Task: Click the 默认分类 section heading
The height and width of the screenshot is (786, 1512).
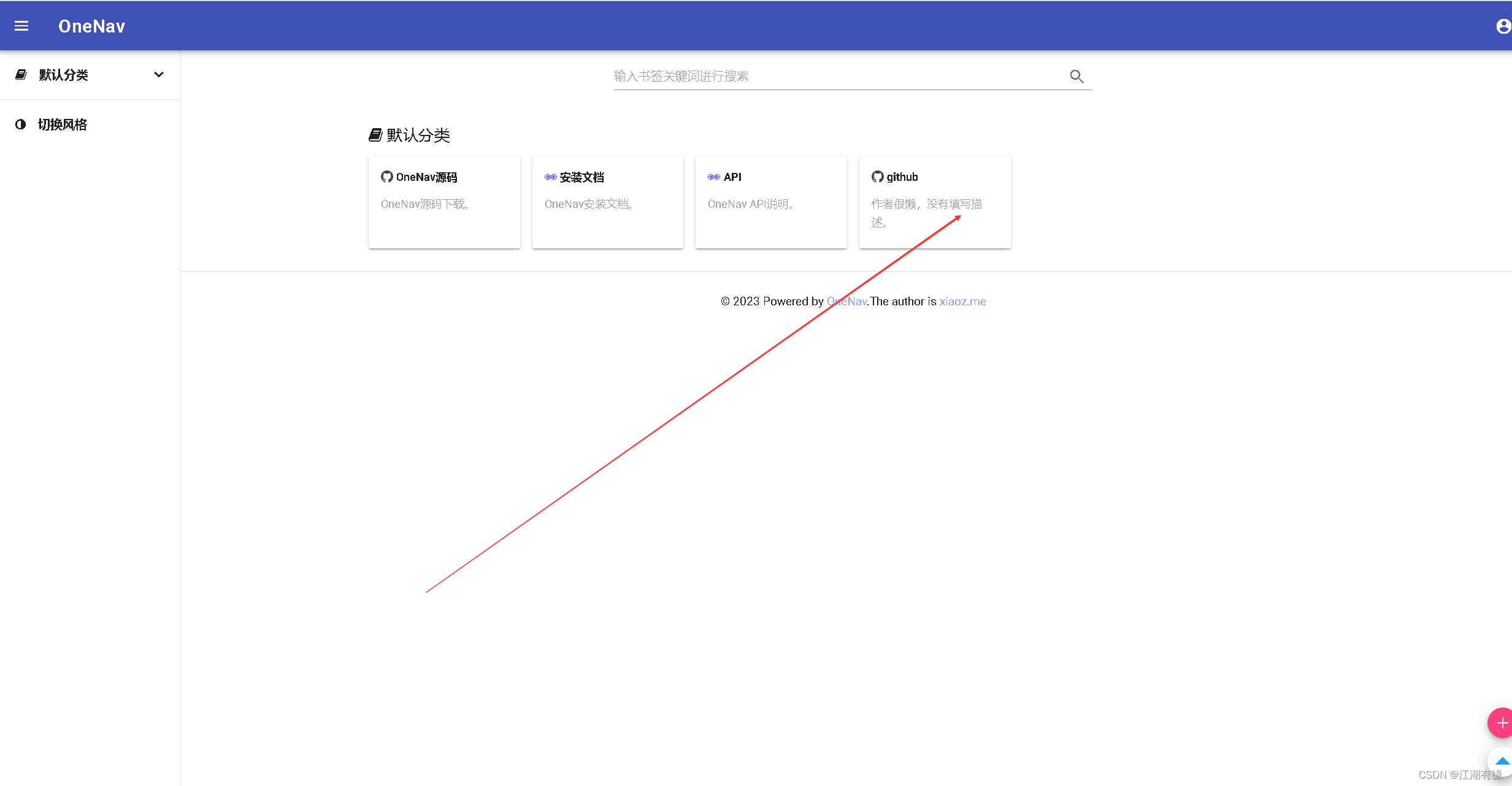Action: tap(418, 135)
